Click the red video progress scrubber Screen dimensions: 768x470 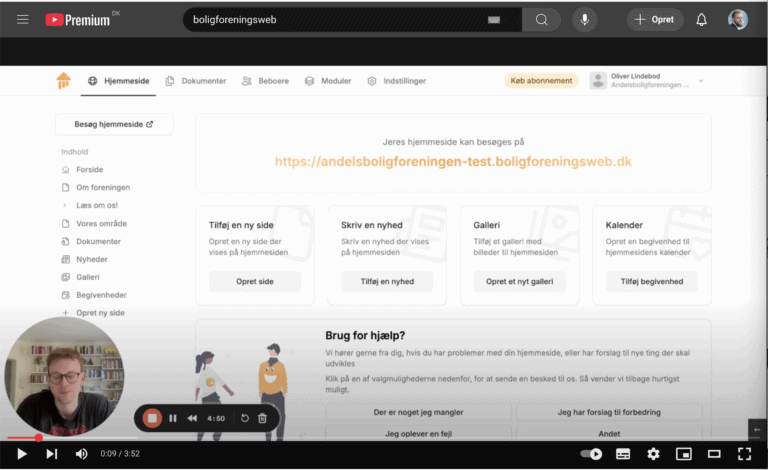[38, 438]
